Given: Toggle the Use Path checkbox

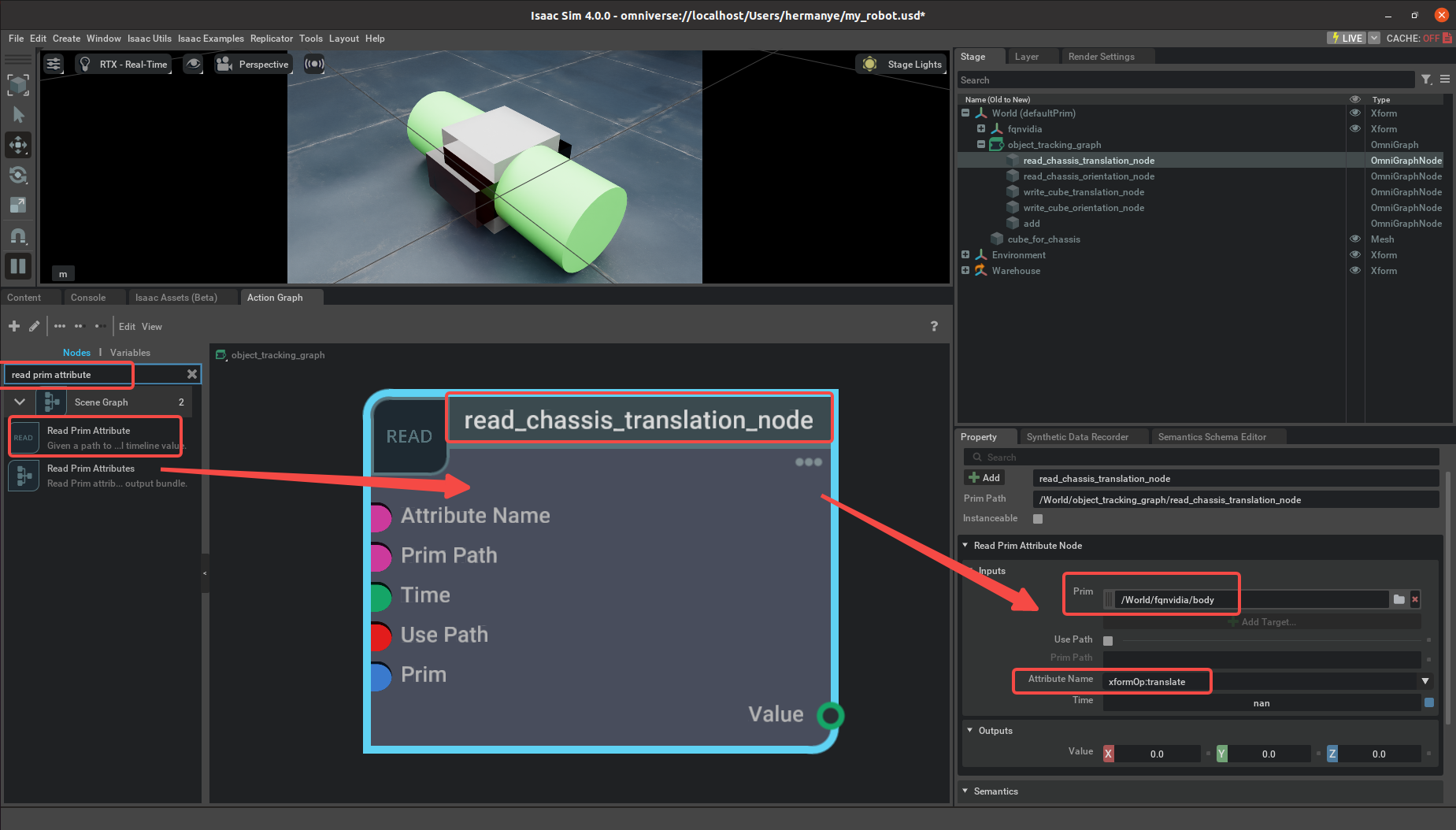Looking at the screenshot, I should click(x=1108, y=640).
